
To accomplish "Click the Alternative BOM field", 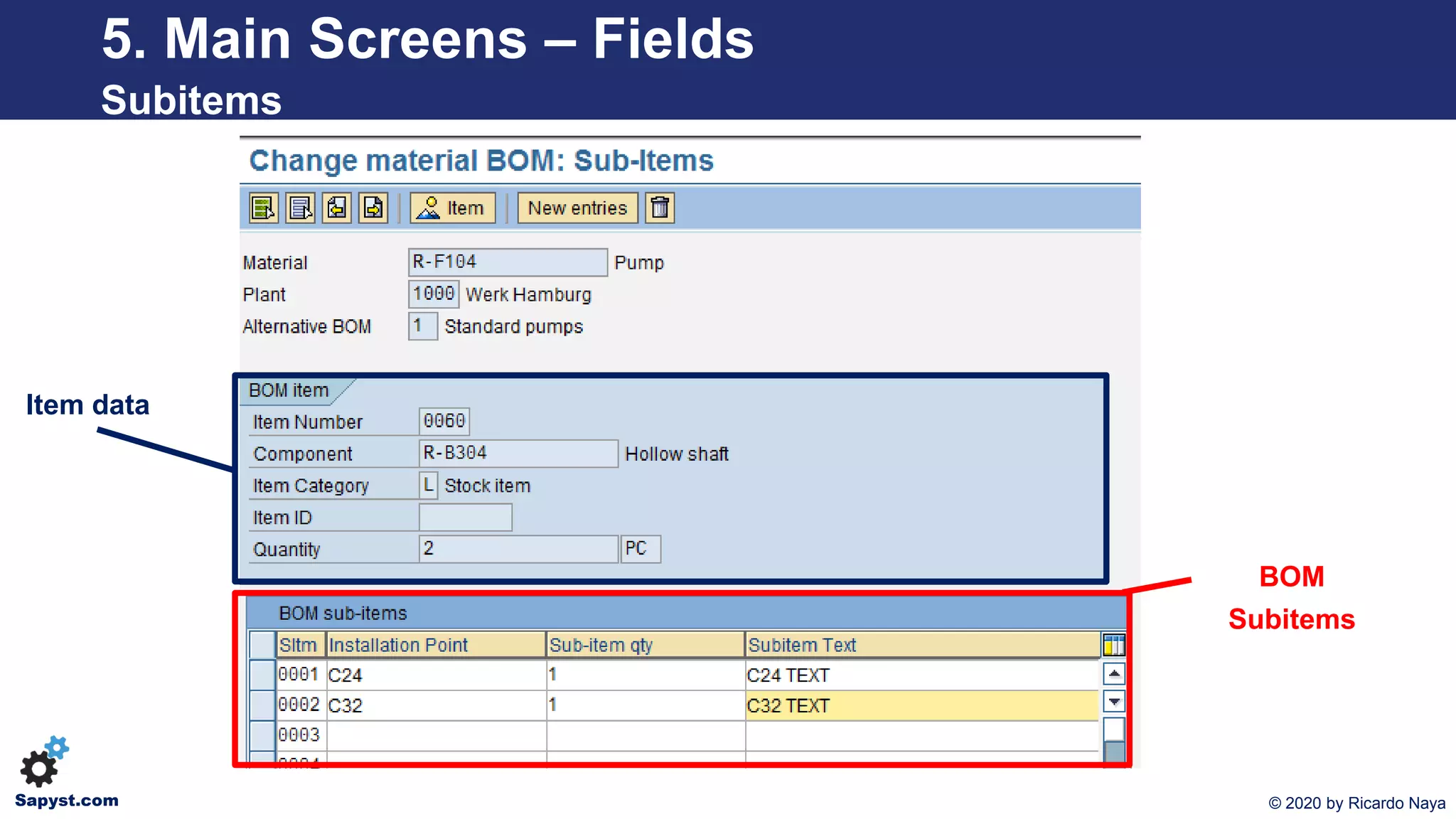I will click(423, 326).
